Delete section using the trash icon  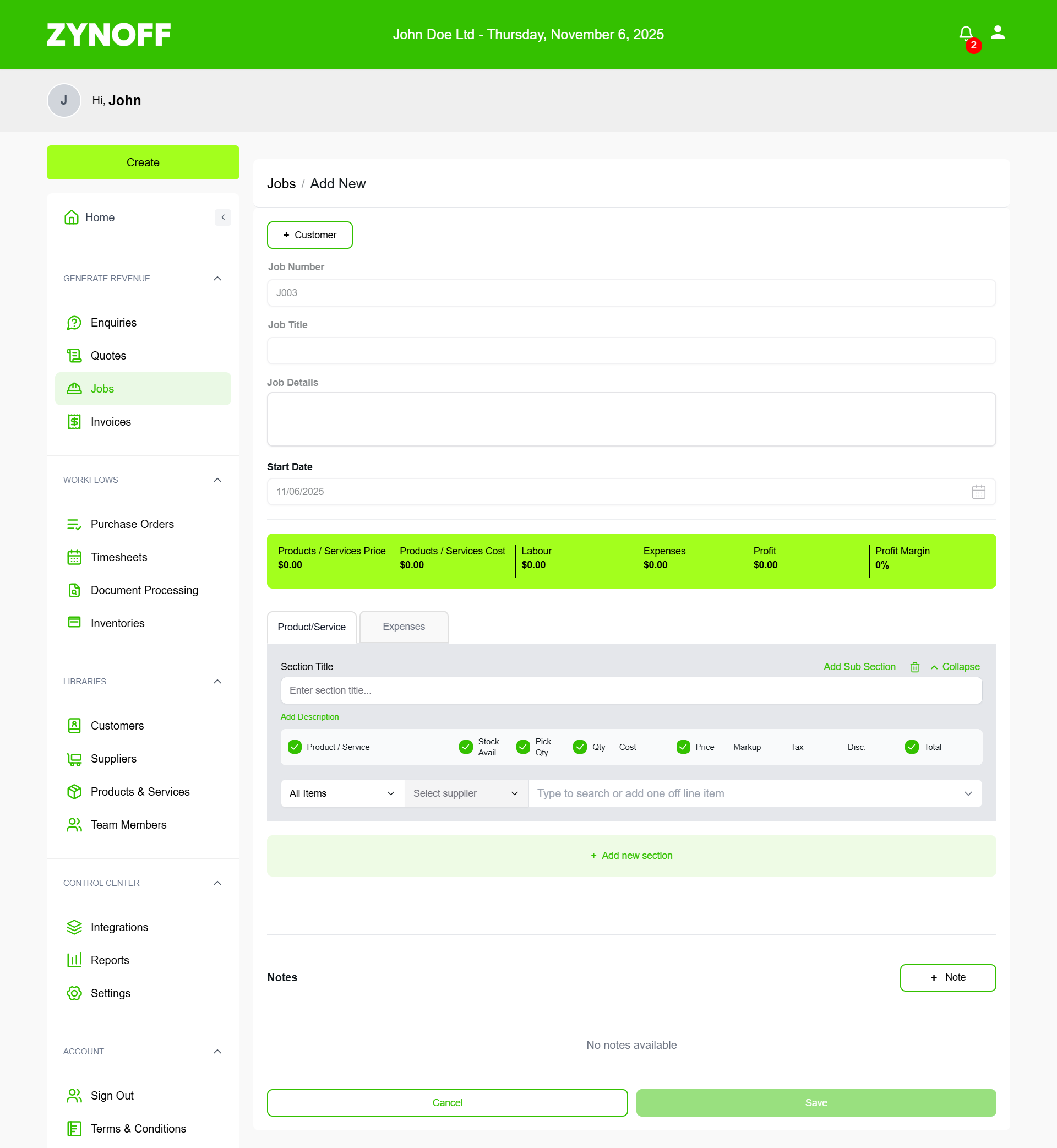point(914,667)
